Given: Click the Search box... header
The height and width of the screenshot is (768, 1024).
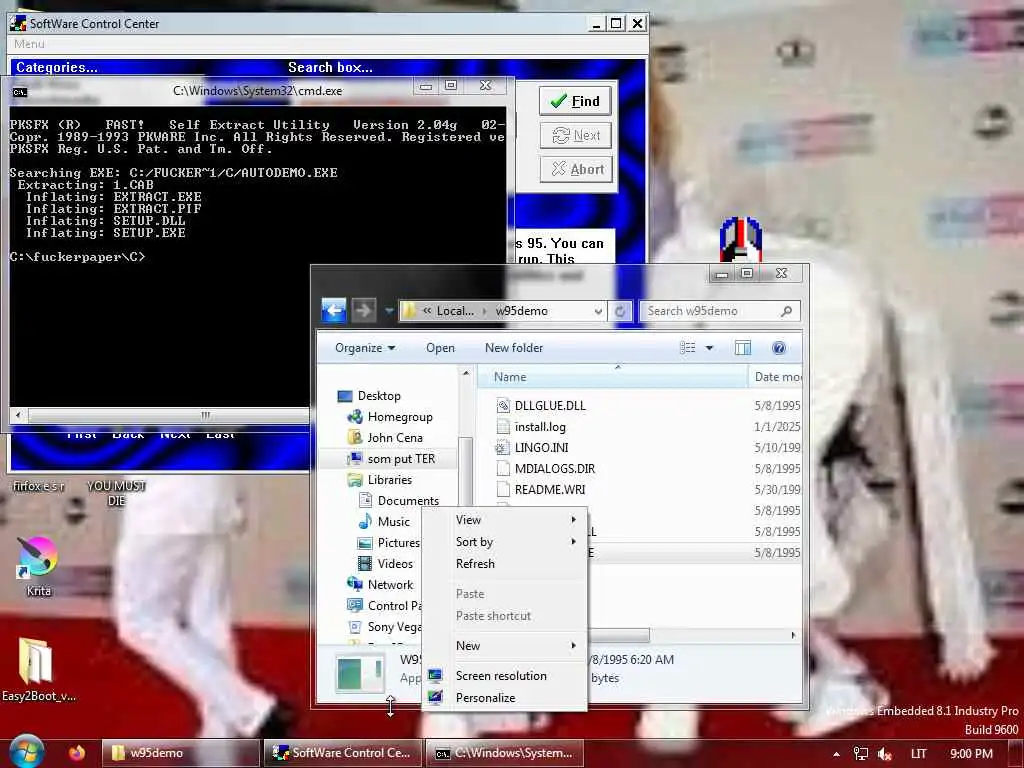Looking at the screenshot, I should [330, 67].
